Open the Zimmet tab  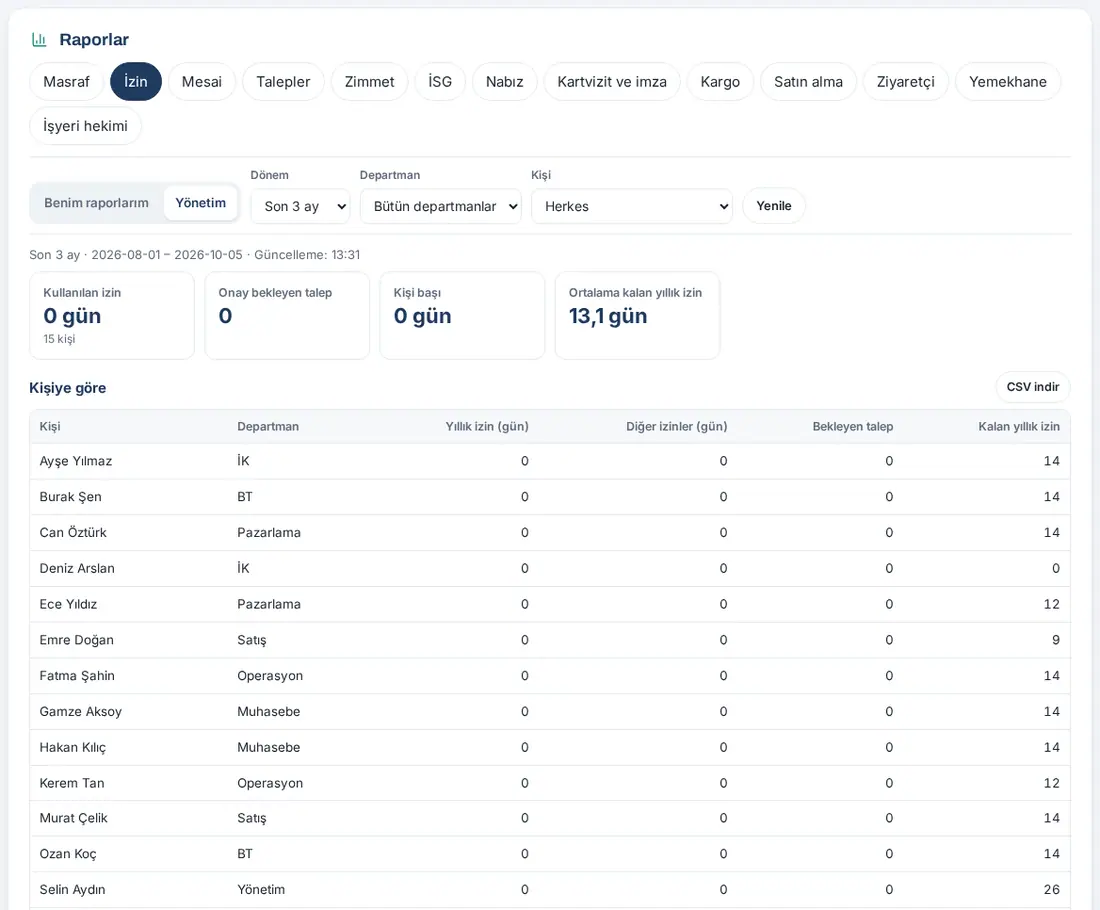click(x=370, y=82)
